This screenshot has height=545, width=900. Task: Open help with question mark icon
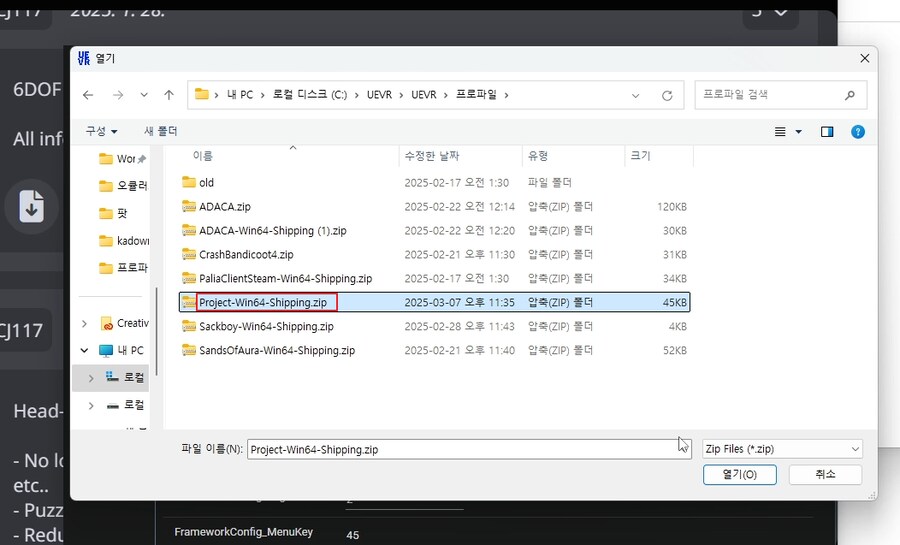(858, 132)
